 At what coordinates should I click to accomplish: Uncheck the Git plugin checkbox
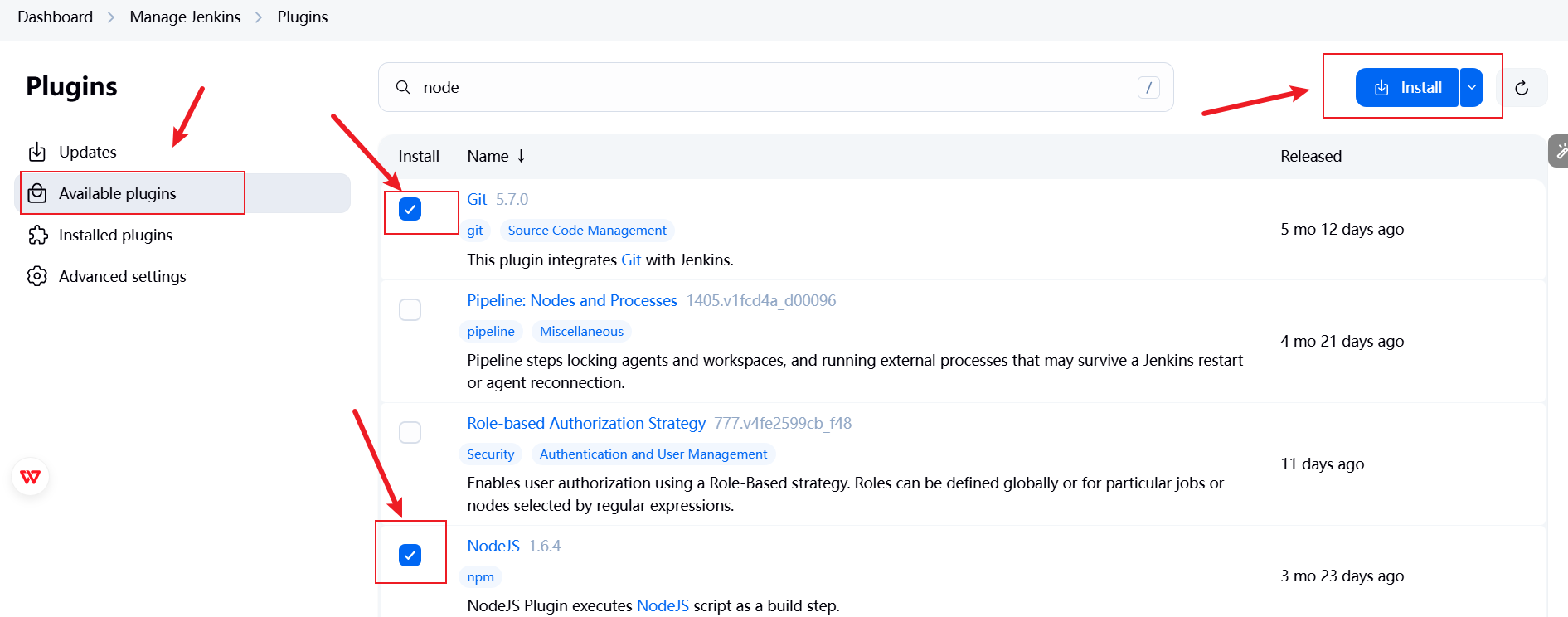410,209
